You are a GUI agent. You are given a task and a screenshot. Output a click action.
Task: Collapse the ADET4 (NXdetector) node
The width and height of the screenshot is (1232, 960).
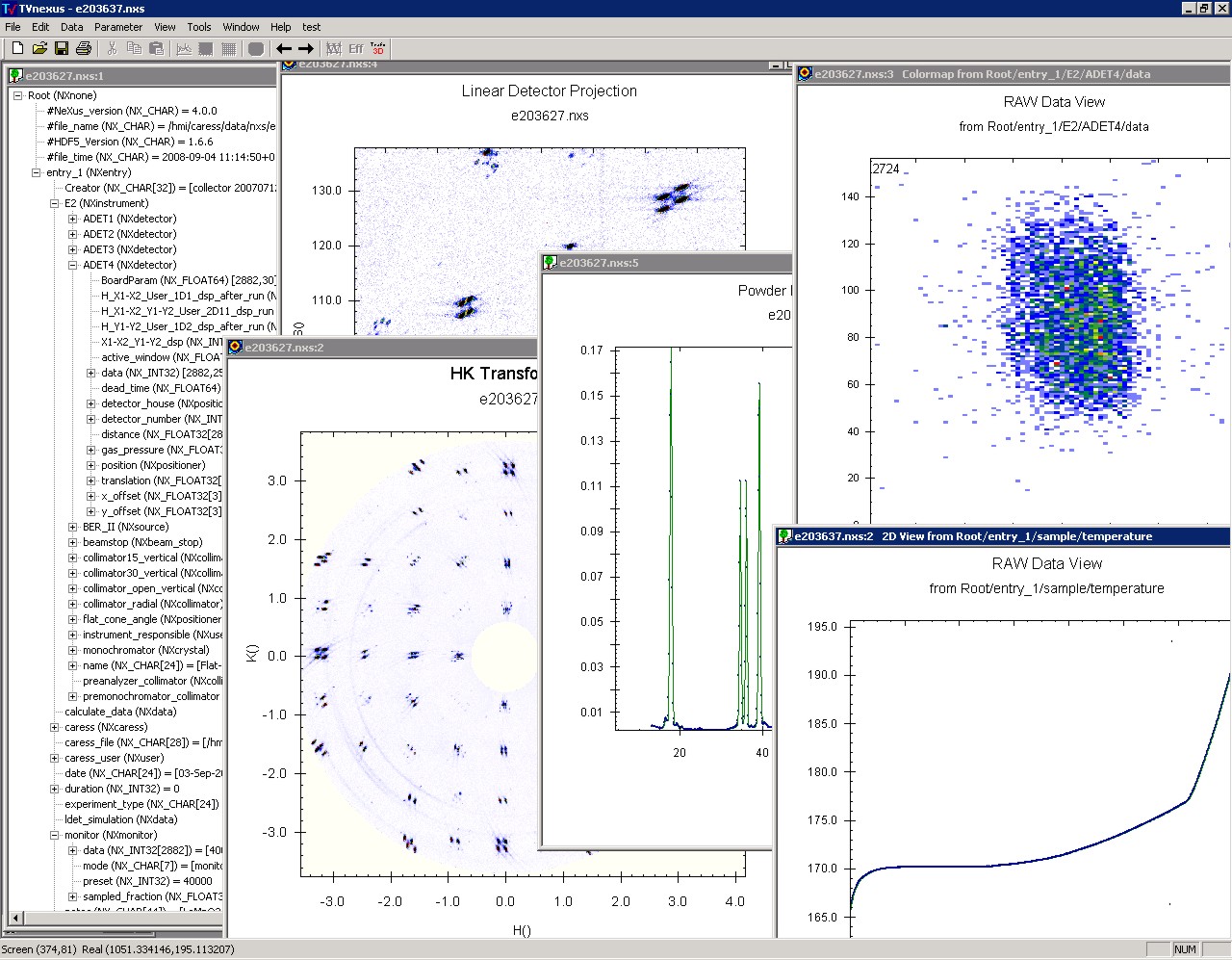tap(73, 266)
